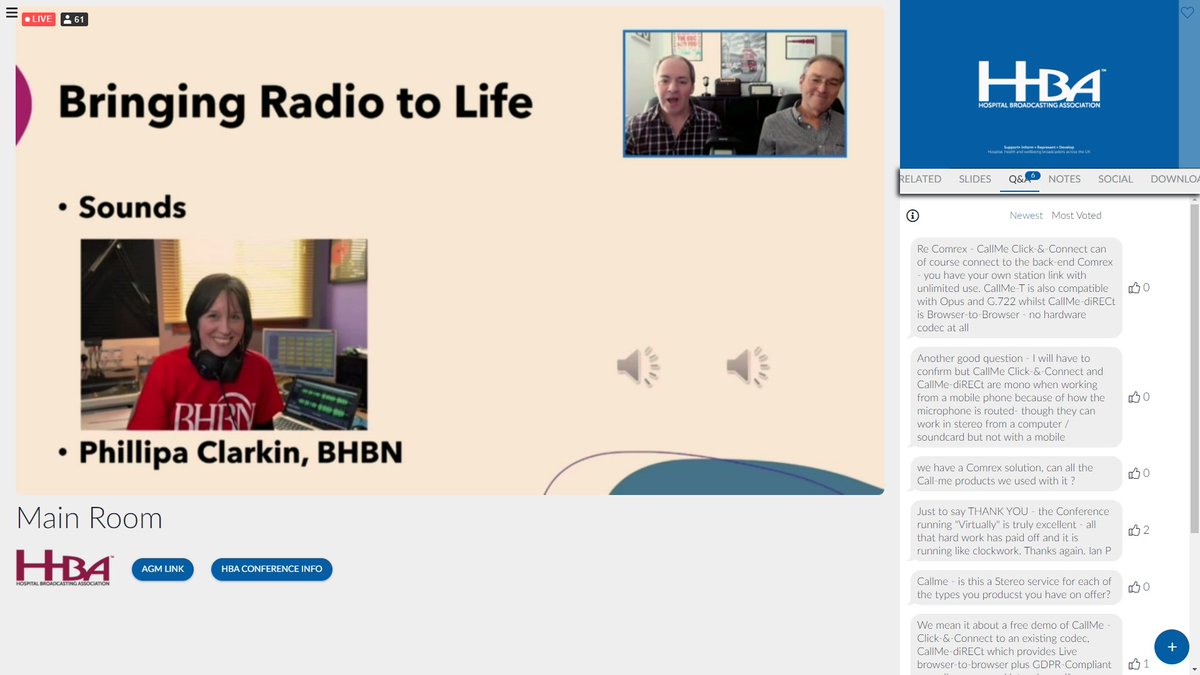The image size is (1200, 675).
Task: Click 'Another good question' message text
Action: coord(1015,397)
